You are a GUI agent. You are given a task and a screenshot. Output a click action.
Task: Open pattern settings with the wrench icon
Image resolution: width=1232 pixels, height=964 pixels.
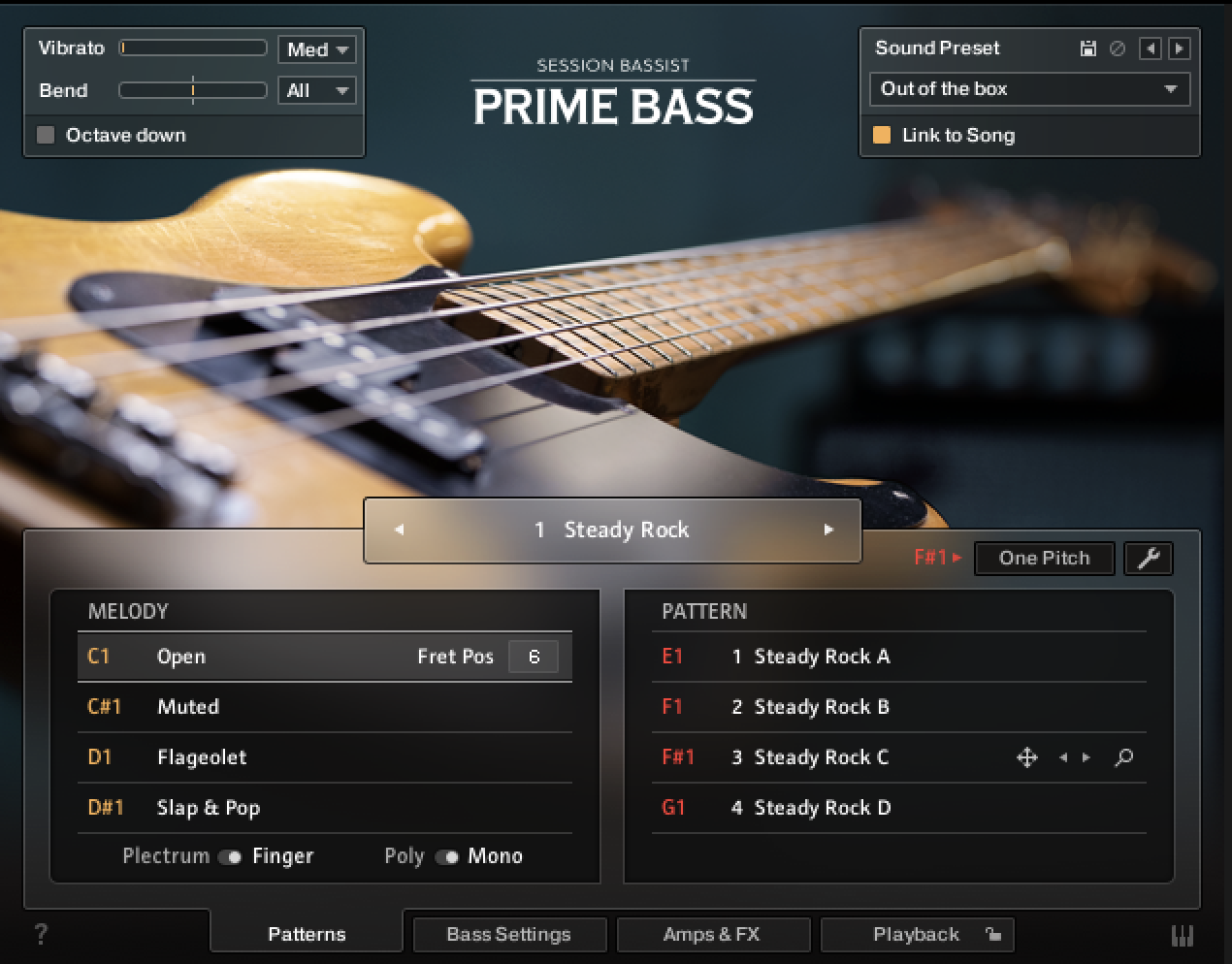[x=1149, y=558]
